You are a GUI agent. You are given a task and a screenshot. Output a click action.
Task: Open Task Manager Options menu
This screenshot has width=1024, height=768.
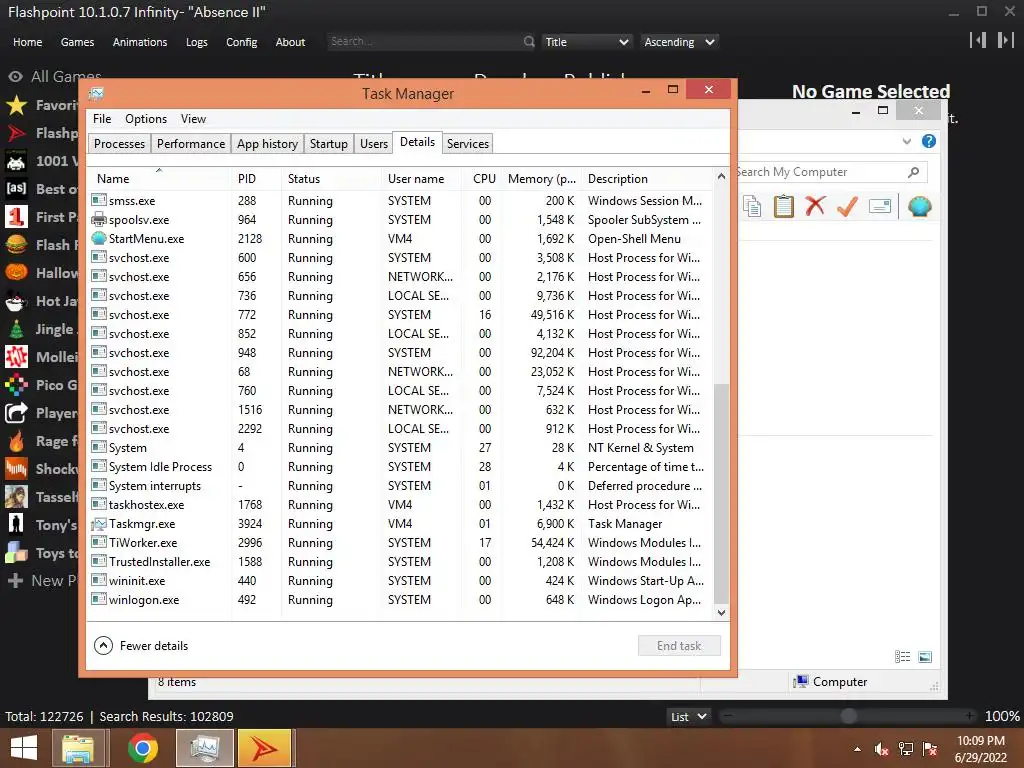tap(146, 119)
